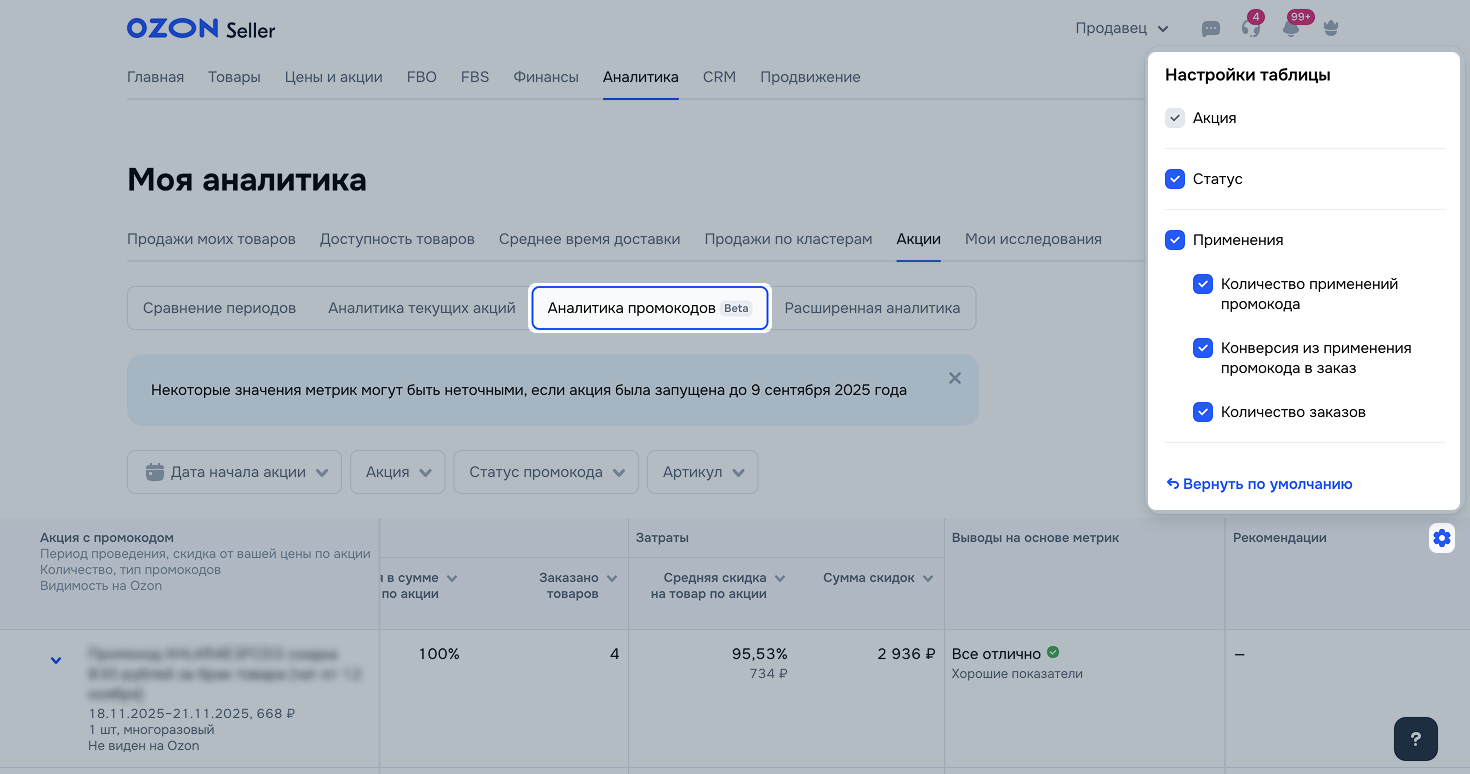Viewport: 1470px width, 774px height.
Task: Uncheck Количество заказов checkbox
Action: [x=1203, y=412]
